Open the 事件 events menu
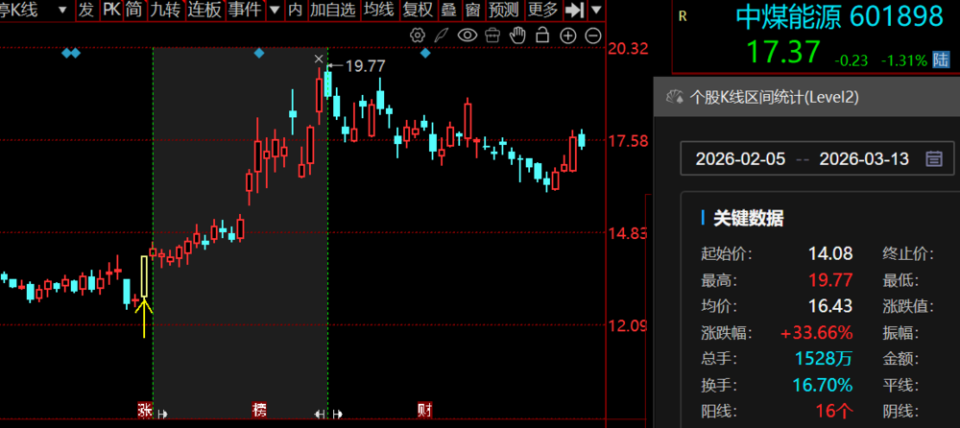This screenshot has height=428, width=960. (x=244, y=10)
